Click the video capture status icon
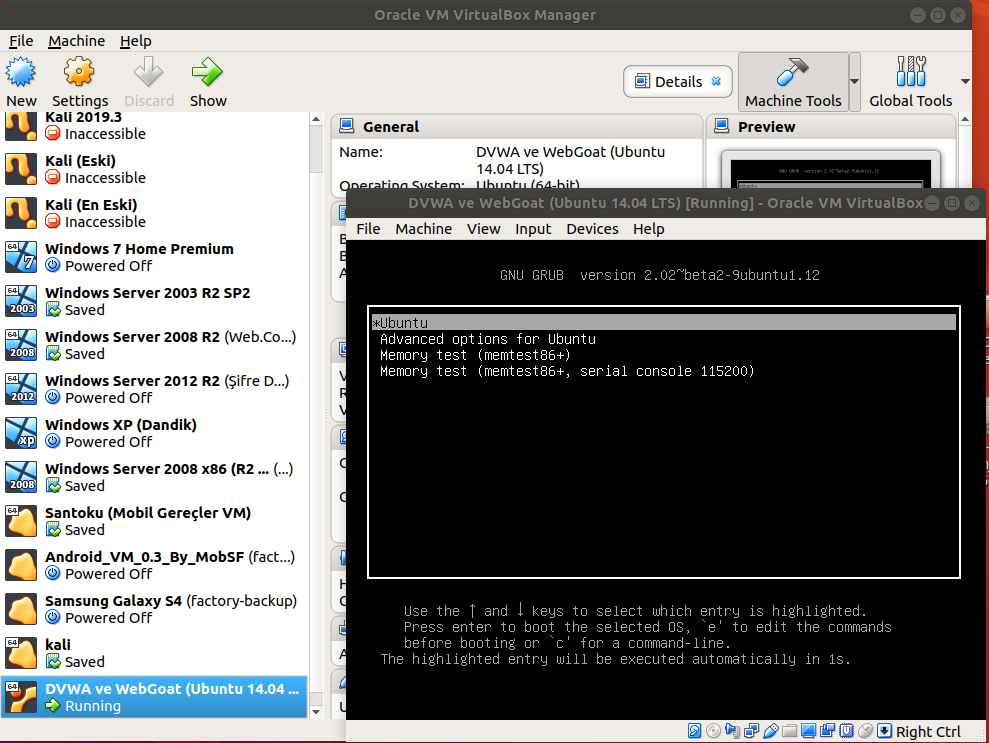 click(827, 731)
